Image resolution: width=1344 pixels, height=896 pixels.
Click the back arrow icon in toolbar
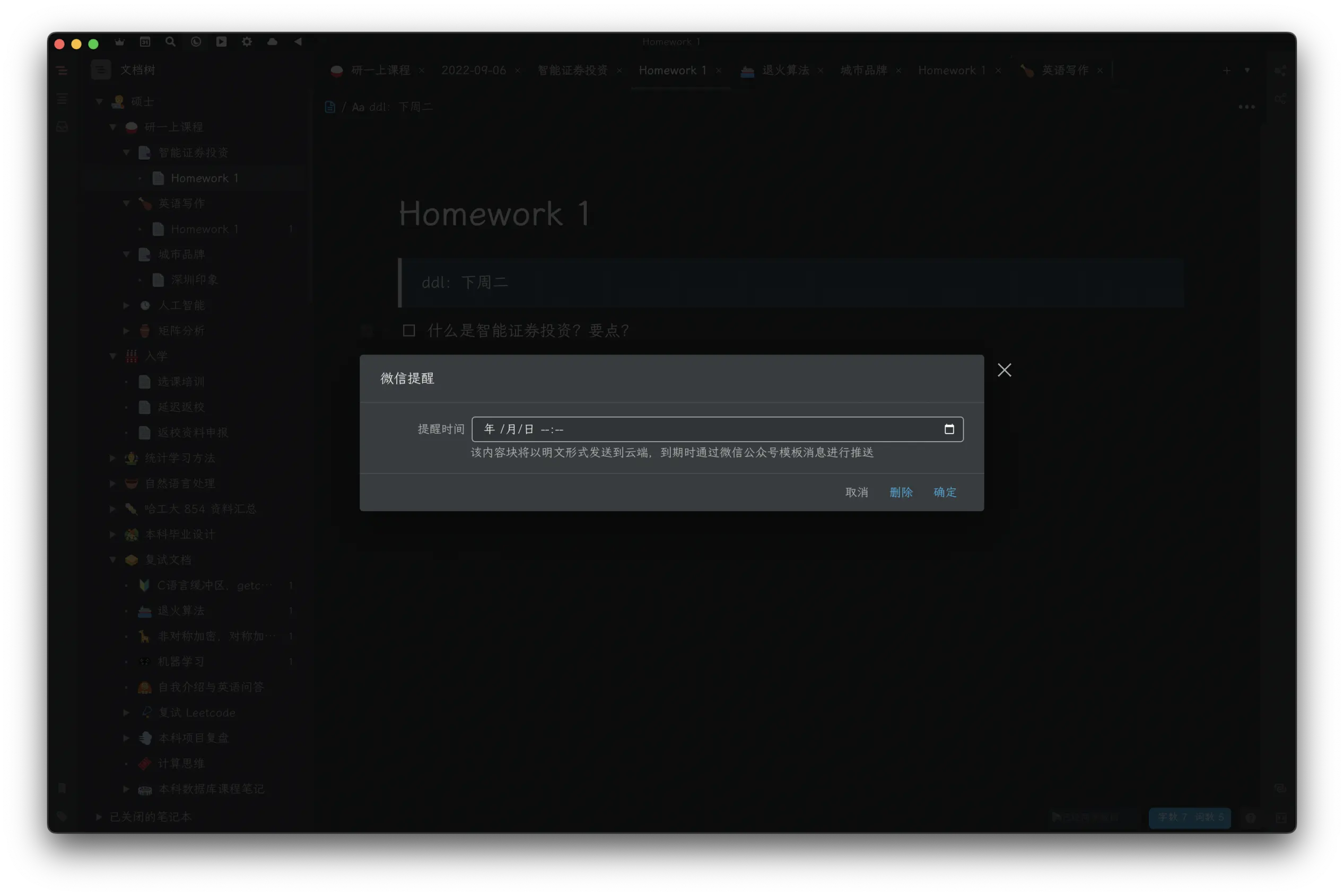tap(298, 42)
